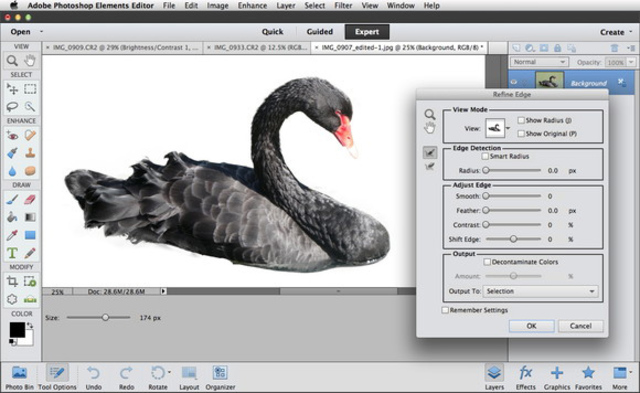Select the Clone Stamp tool
The height and width of the screenshot is (393, 640).
point(30,153)
